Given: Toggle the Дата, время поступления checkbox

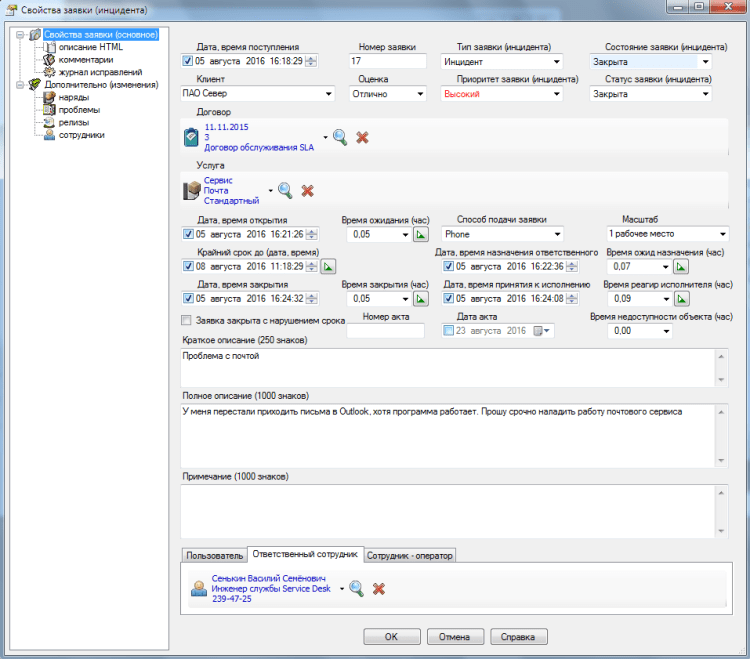Looking at the screenshot, I should [188, 61].
